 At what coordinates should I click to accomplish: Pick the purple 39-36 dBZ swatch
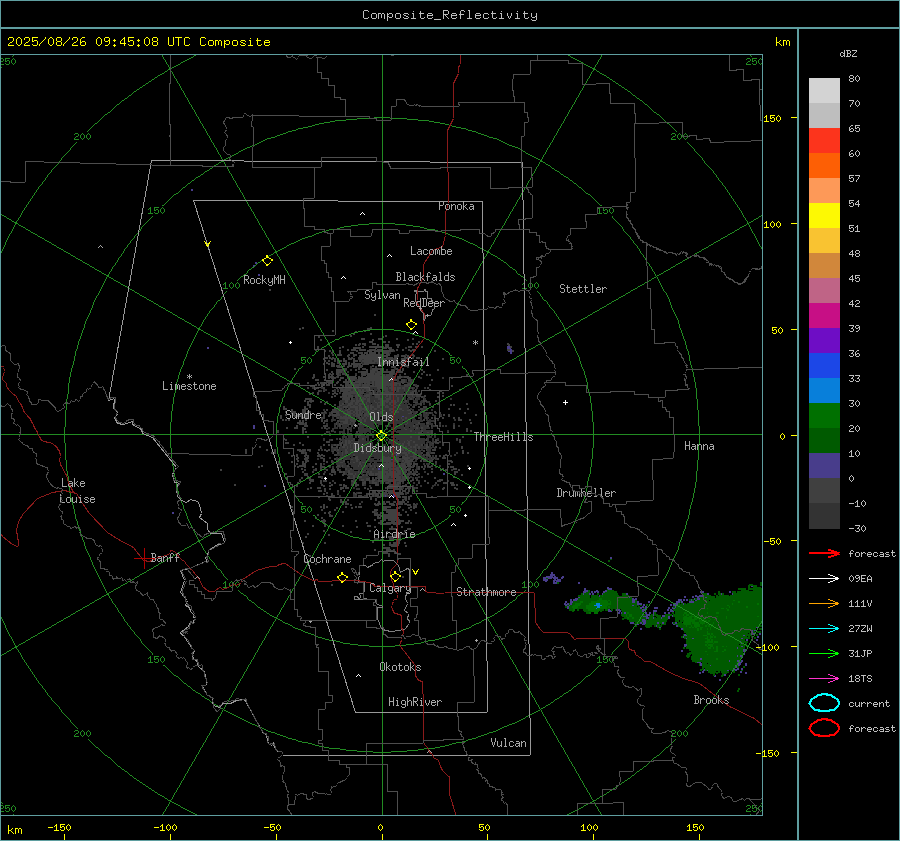point(824,341)
